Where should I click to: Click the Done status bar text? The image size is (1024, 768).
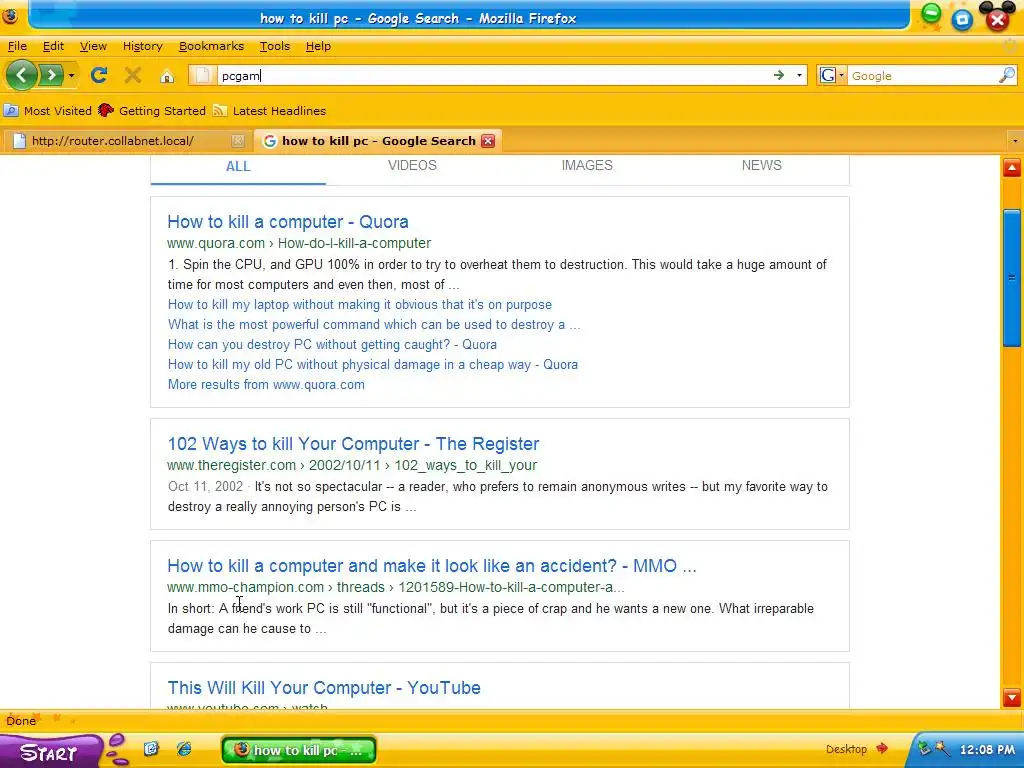coord(21,721)
